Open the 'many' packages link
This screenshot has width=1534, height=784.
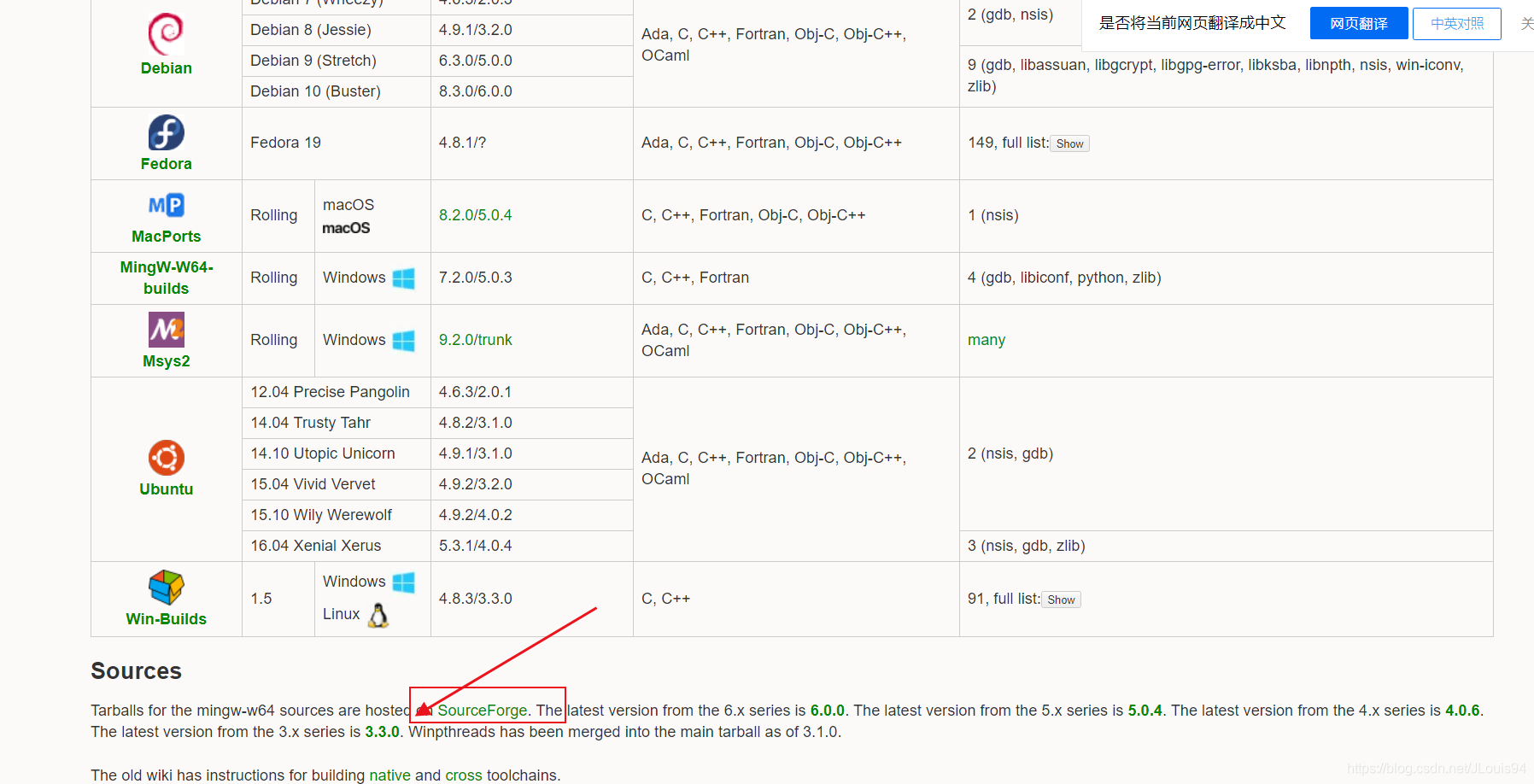click(x=986, y=340)
